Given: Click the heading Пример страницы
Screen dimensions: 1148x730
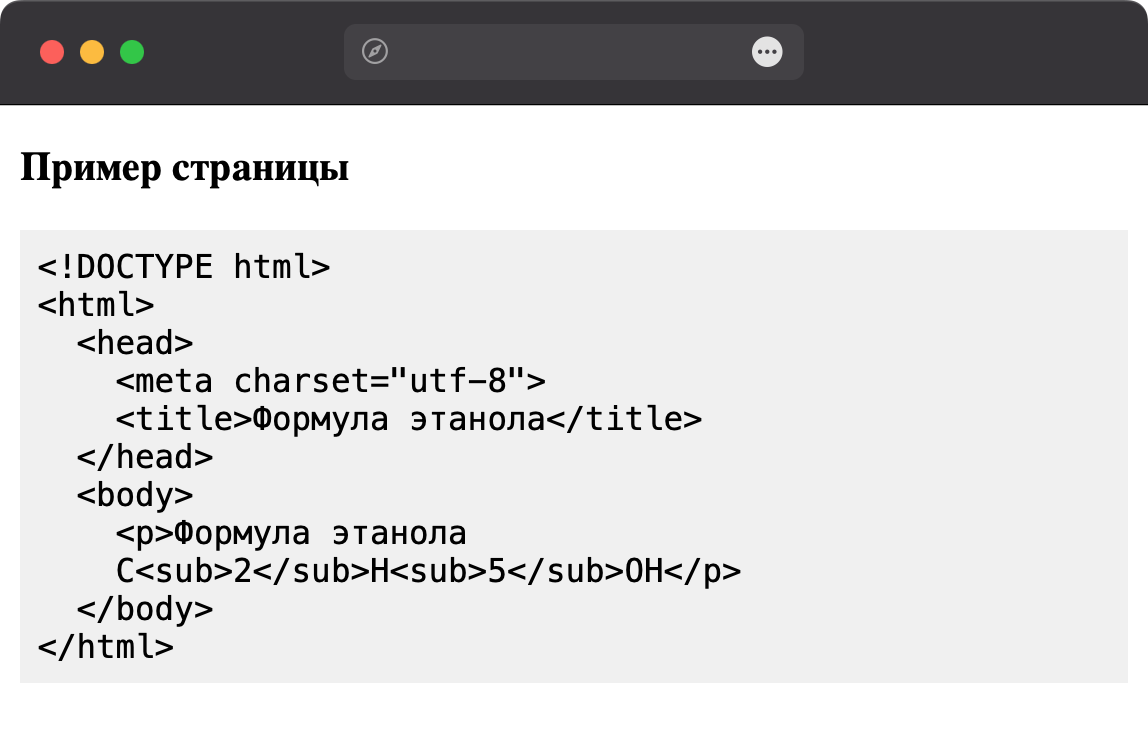Looking at the screenshot, I should pyautogui.click(x=184, y=168).
